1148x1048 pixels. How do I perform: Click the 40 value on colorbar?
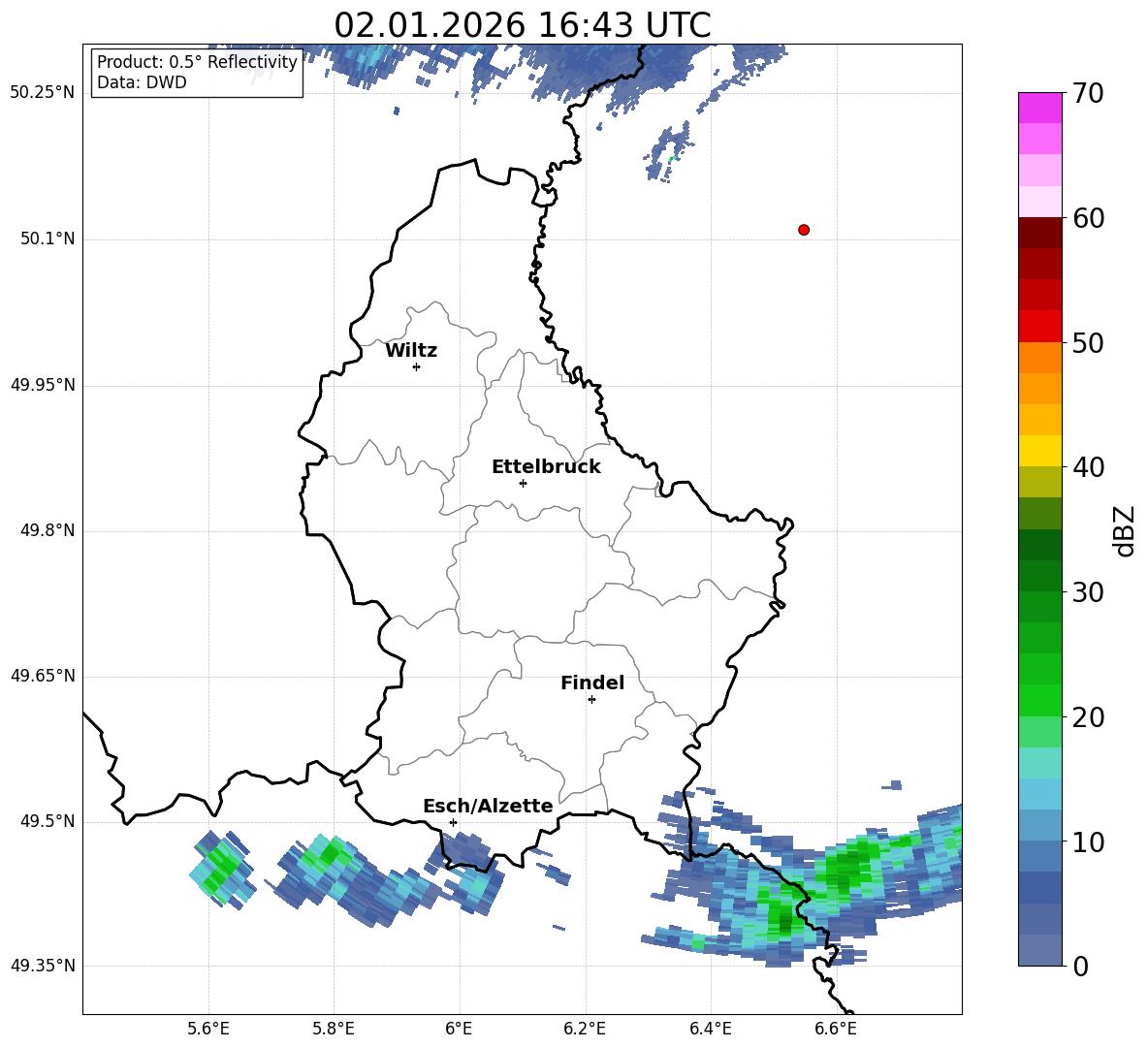point(1088,467)
